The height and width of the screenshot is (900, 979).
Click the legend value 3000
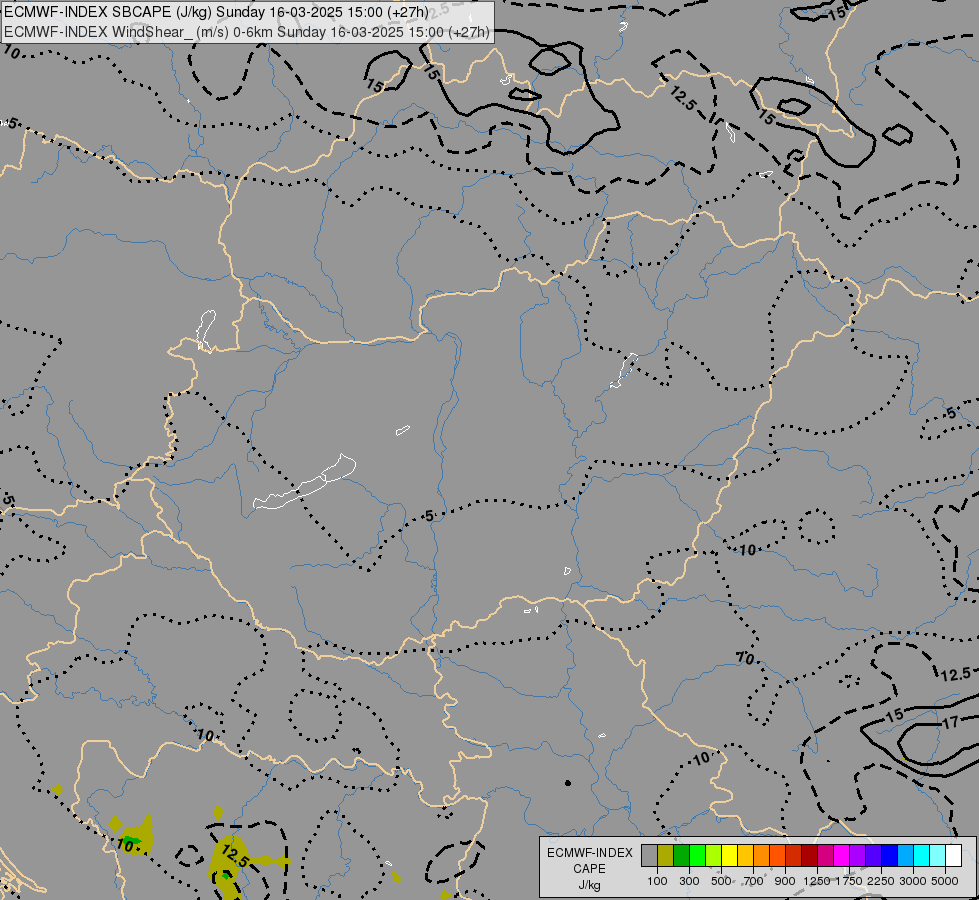[913, 881]
